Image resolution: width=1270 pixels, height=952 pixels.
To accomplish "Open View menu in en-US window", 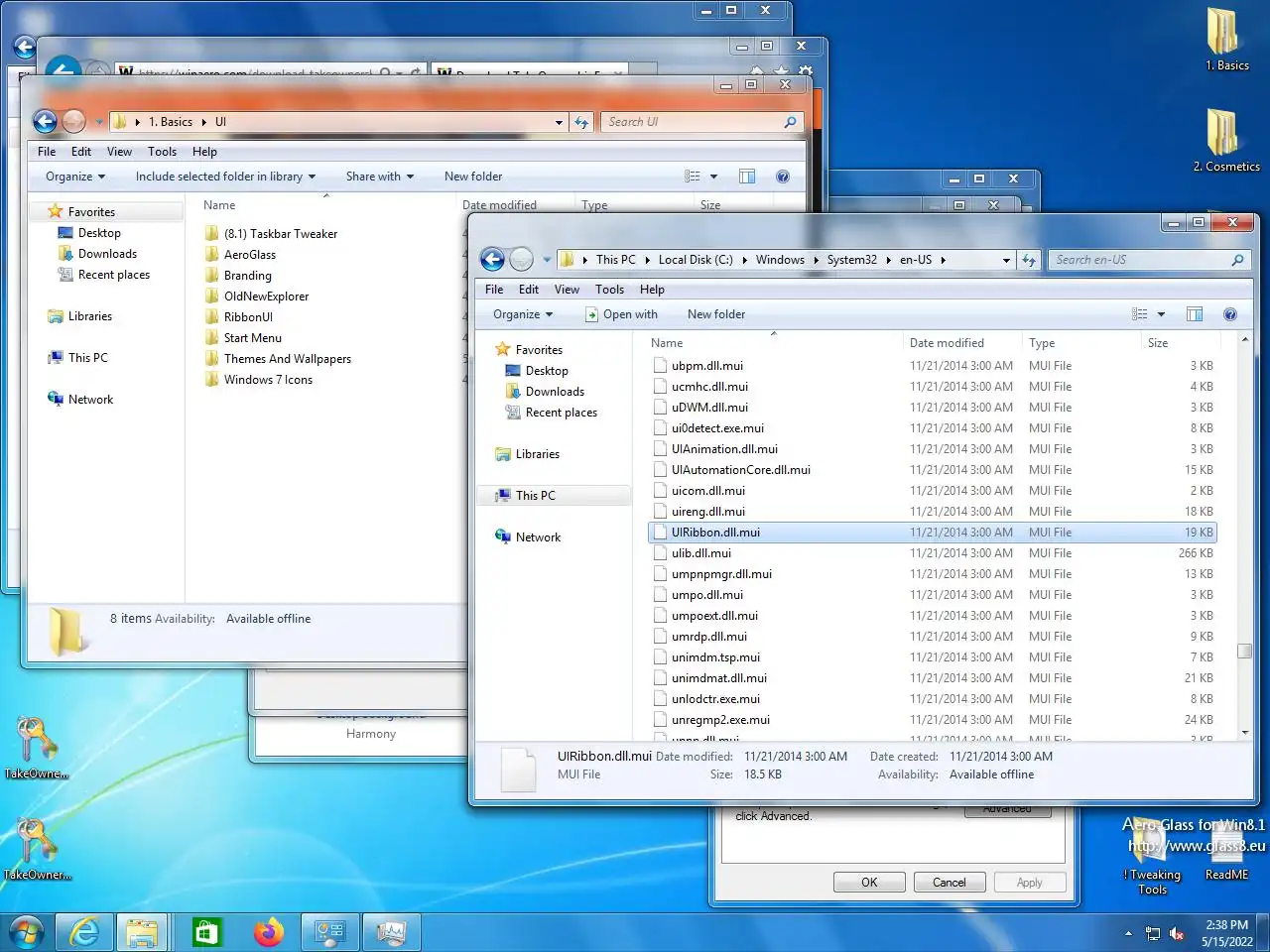I will point(567,290).
